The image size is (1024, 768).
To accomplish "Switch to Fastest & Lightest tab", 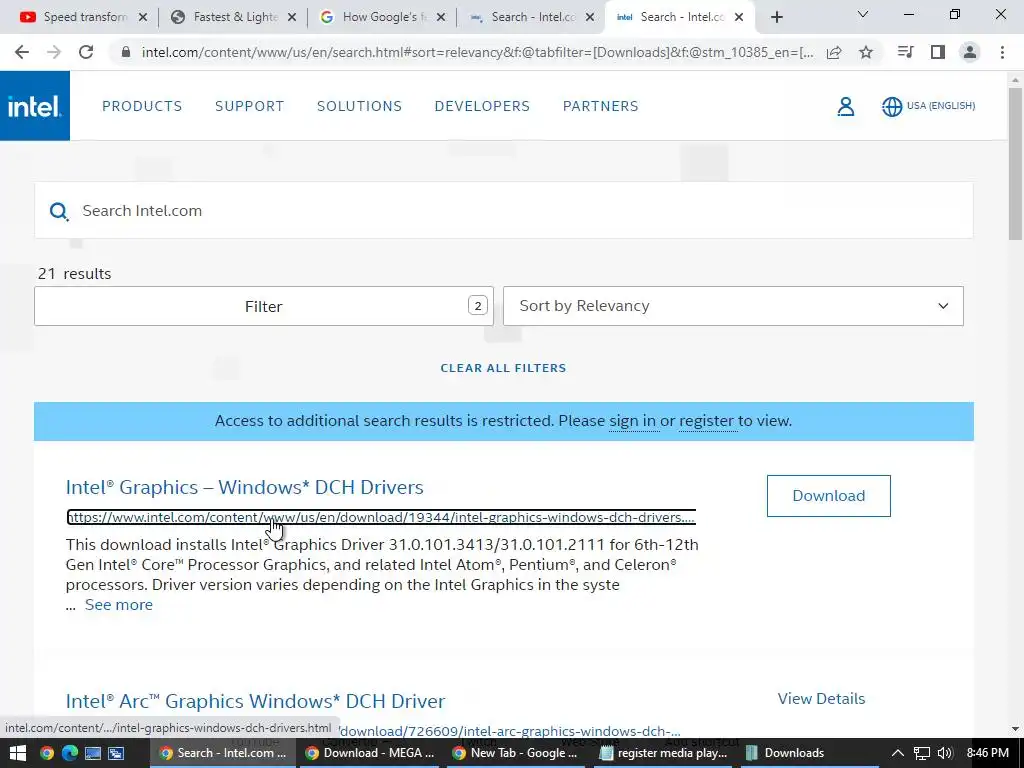I will [233, 17].
